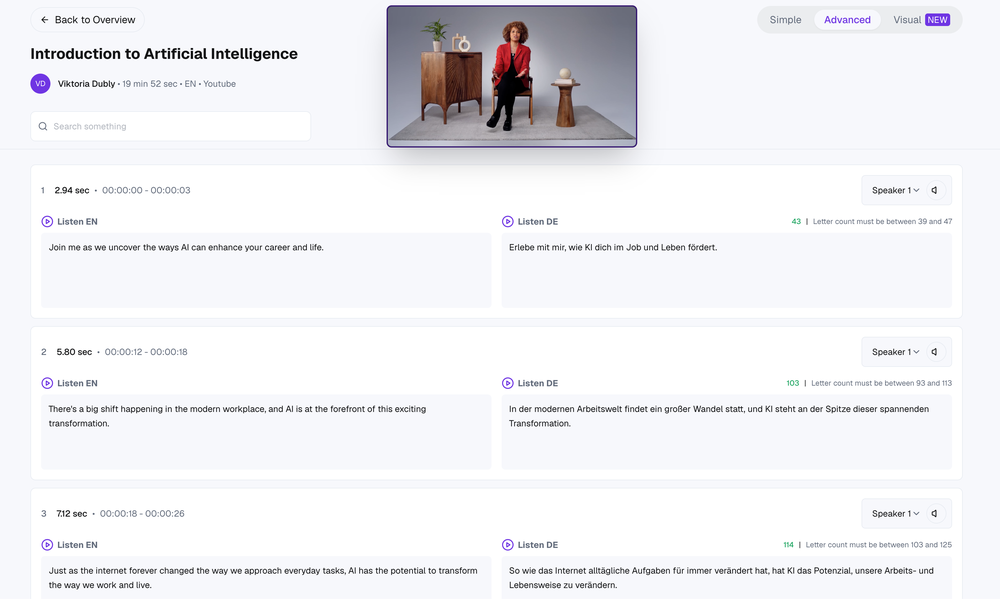
Task: Edit German text 'So wie das Internet'
Action: pos(726,577)
